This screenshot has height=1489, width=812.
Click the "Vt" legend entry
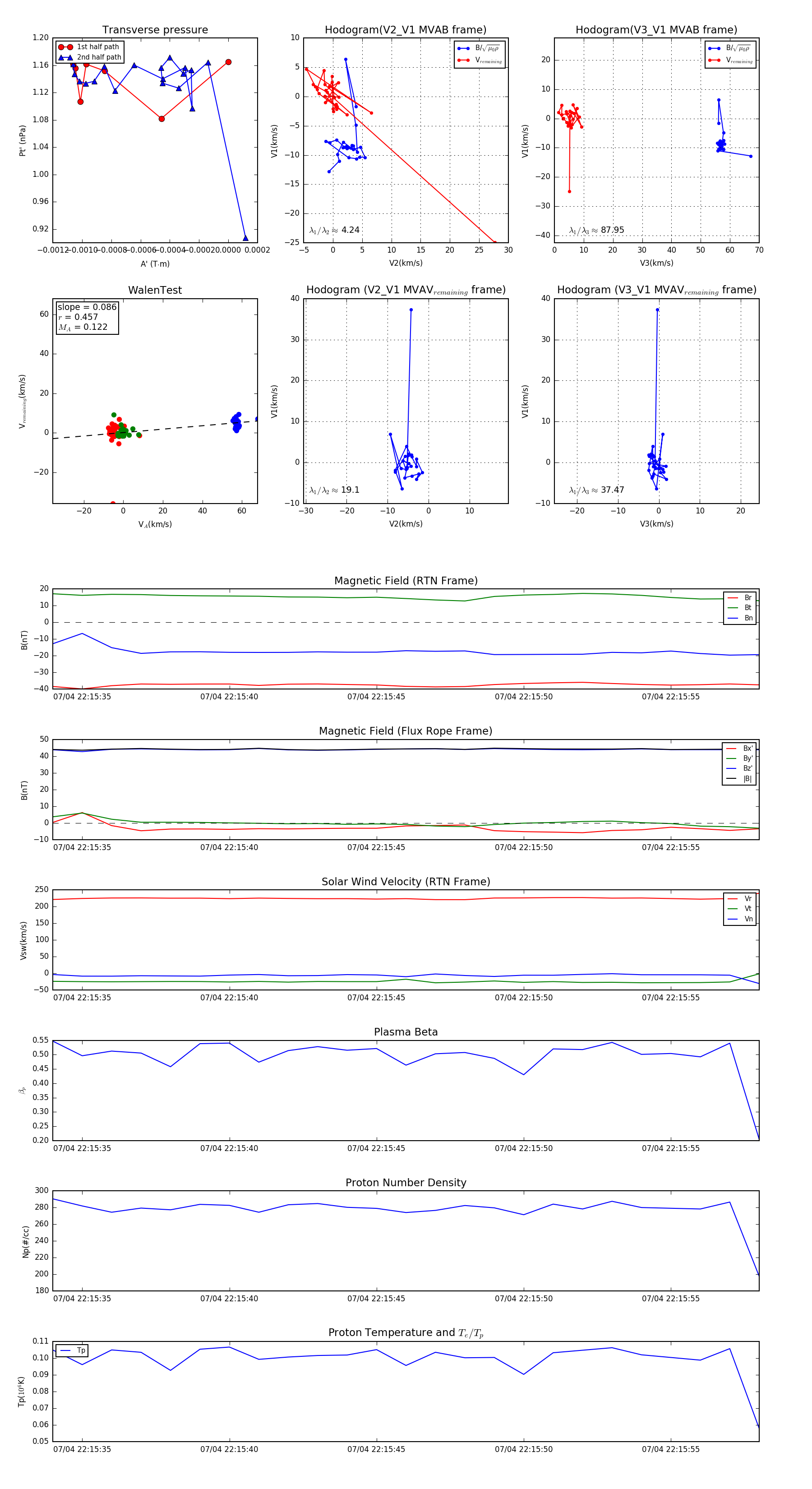pos(740,909)
